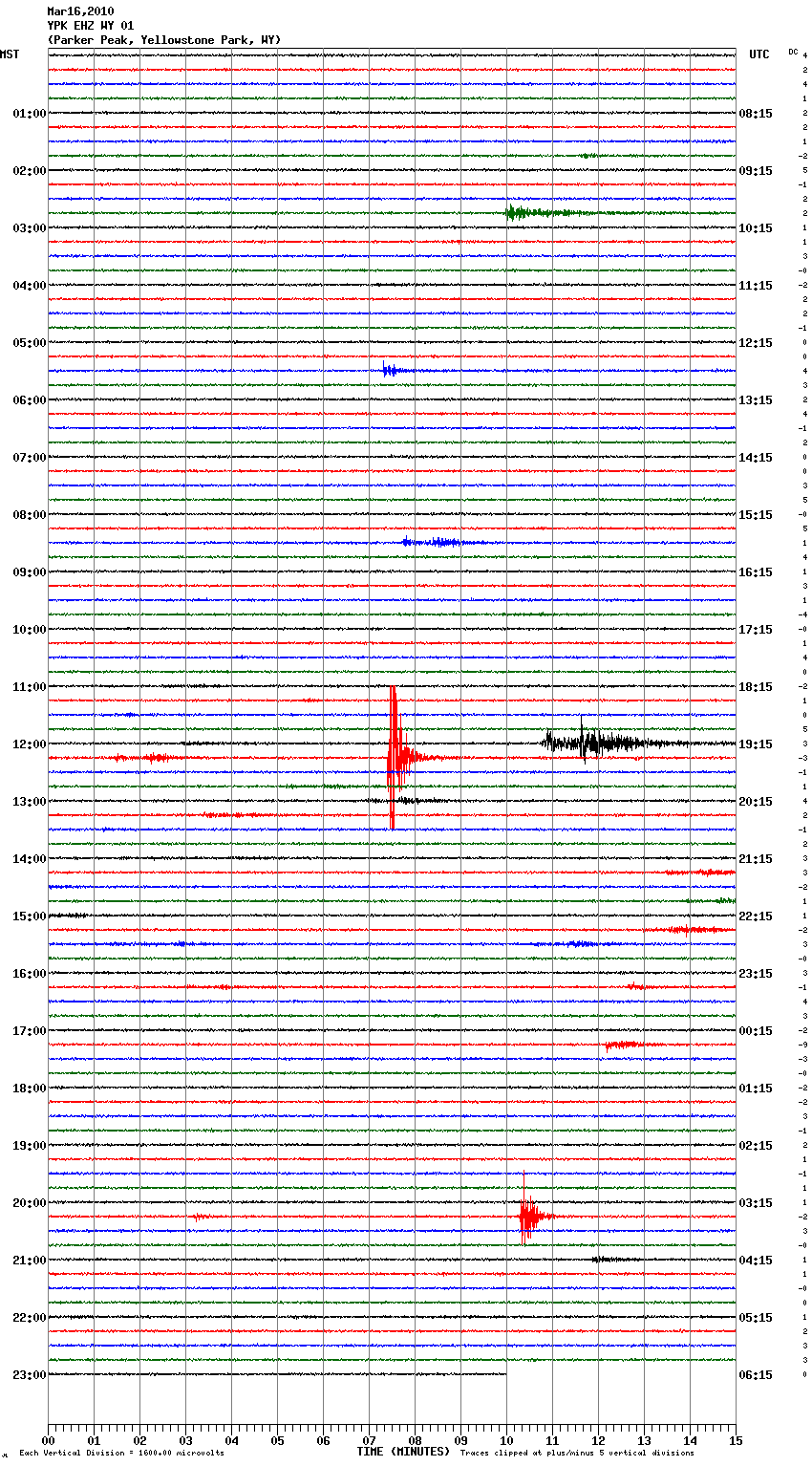This screenshot has height=1466, width=812.
Task: Click the red seismic event after 20:00
Action: 528,1216
